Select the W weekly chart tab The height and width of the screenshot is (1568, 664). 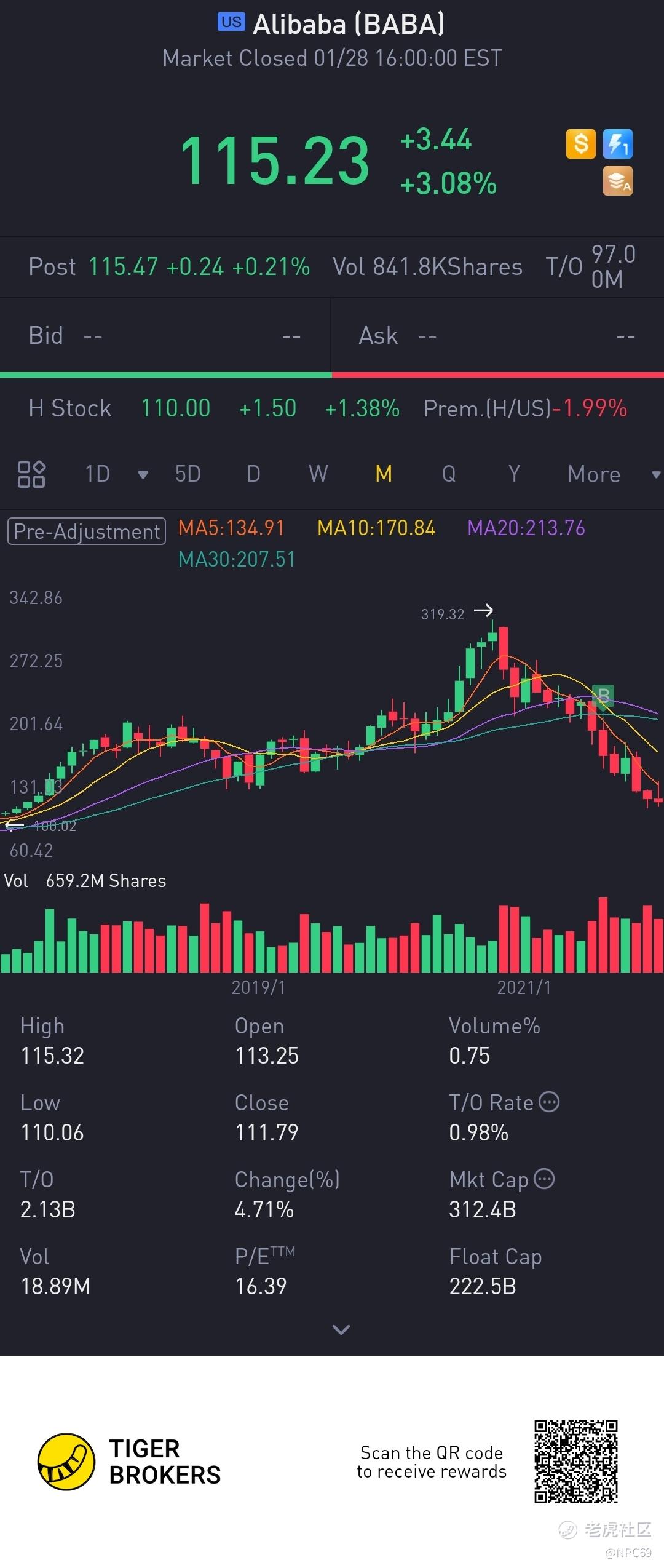(318, 474)
